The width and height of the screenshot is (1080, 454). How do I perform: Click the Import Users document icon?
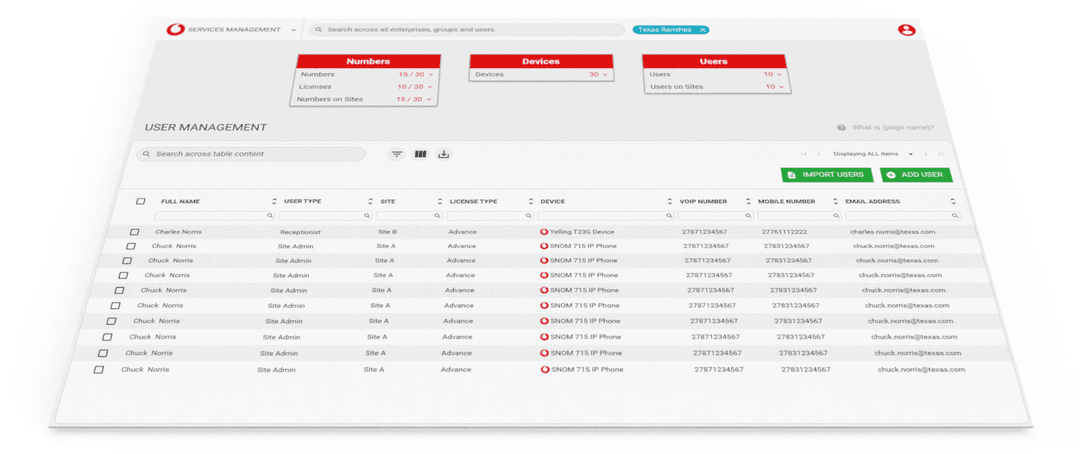(x=792, y=175)
